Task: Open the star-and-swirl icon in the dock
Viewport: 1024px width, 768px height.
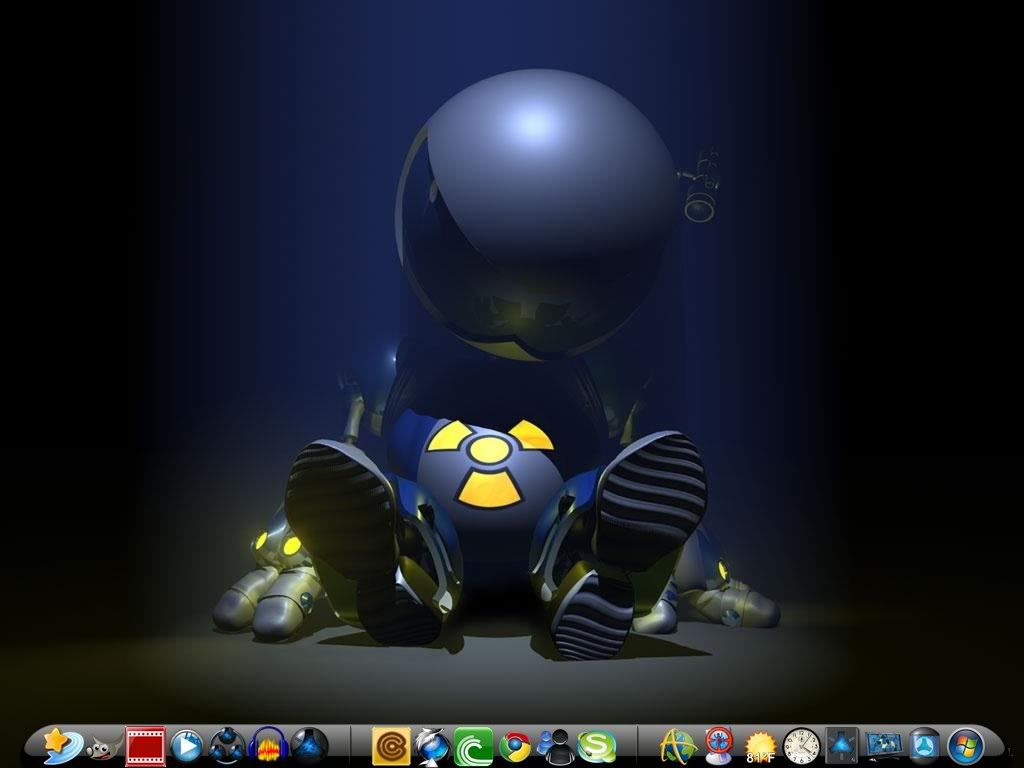Action: (62, 745)
